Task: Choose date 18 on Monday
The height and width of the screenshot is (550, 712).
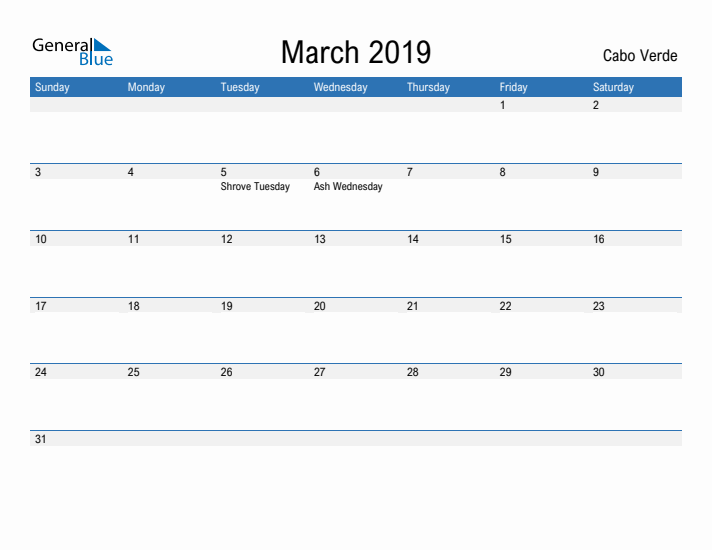Action: pyautogui.click(x=134, y=306)
